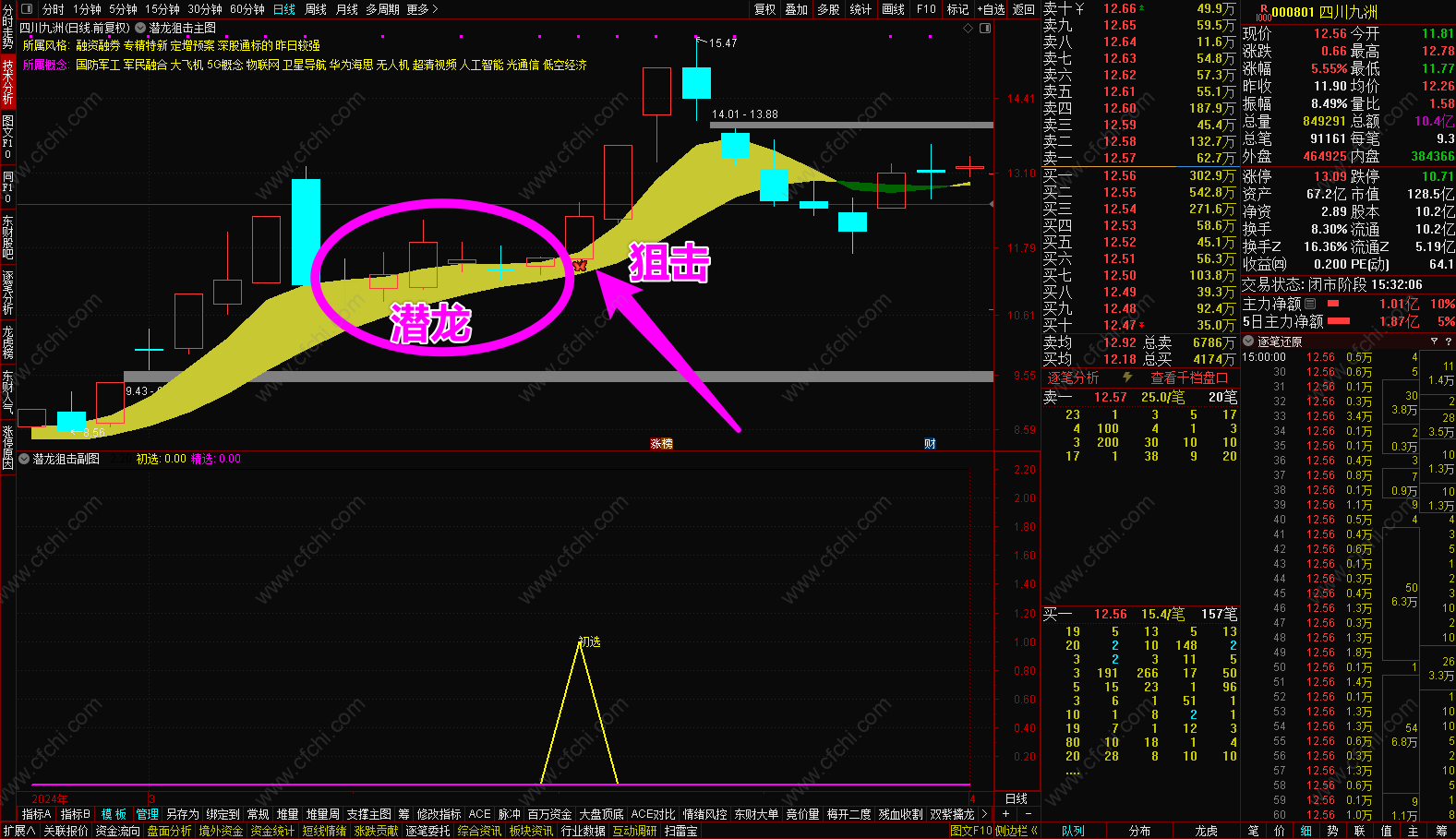The image size is (1456, 839).
Task: Expand the 潜龙狙击主图 indicator dropdown
Action: [141, 29]
